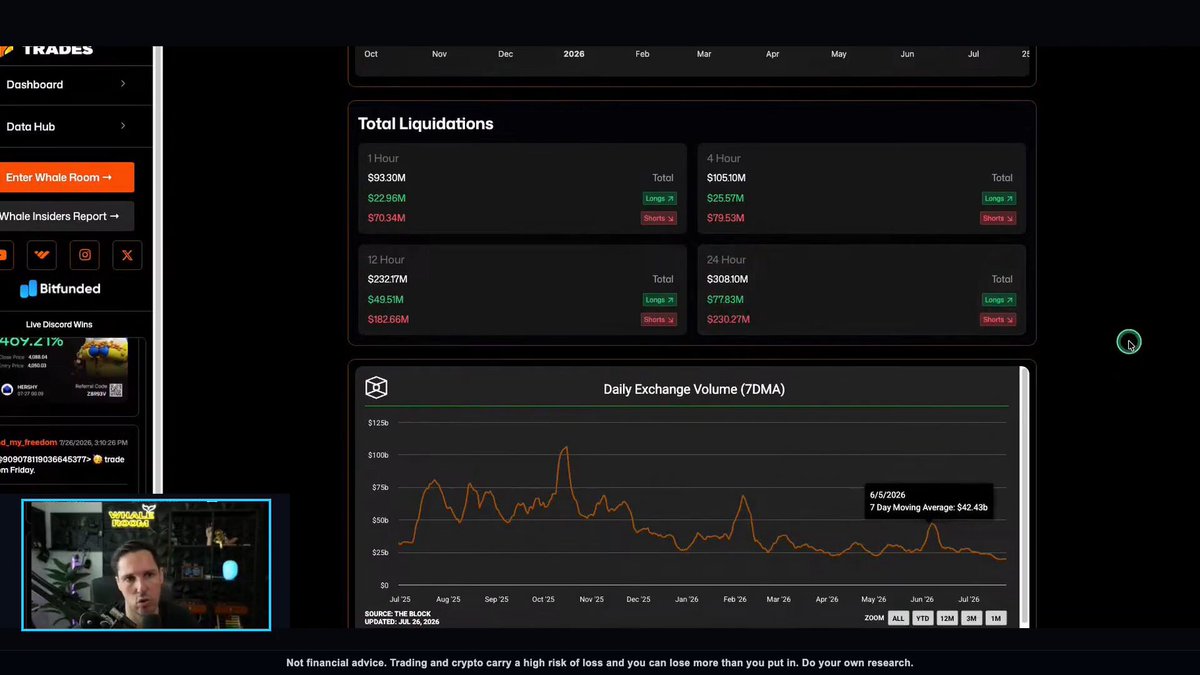Image resolution: width=1200 pixels, height=675 pixels.
Task: Click The Block cube logo on chart
Action: [376, 388]
